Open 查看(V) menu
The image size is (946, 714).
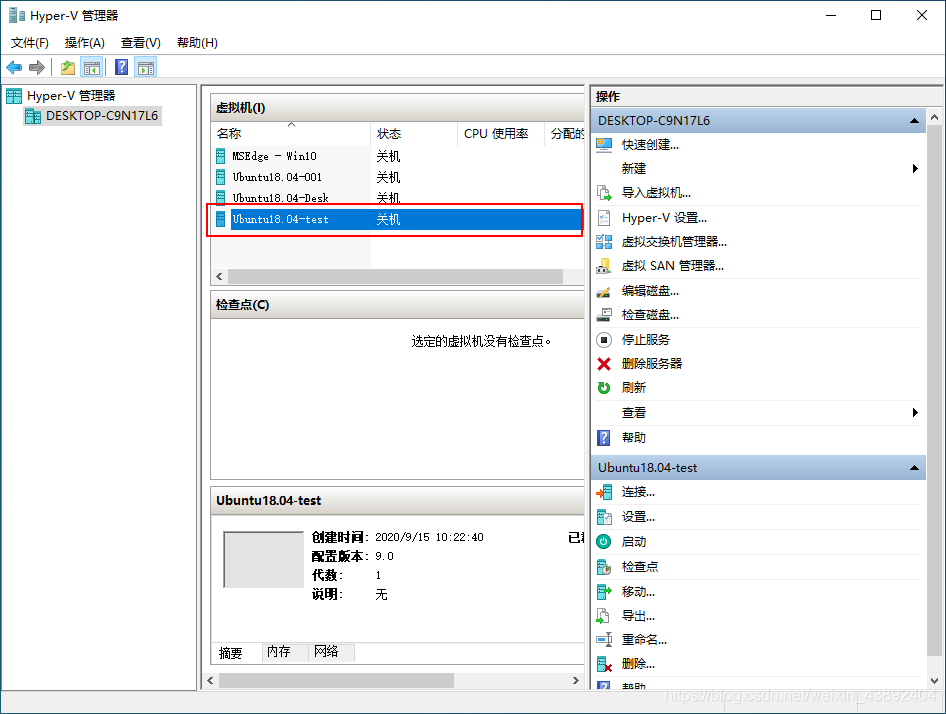pos(141,43)
